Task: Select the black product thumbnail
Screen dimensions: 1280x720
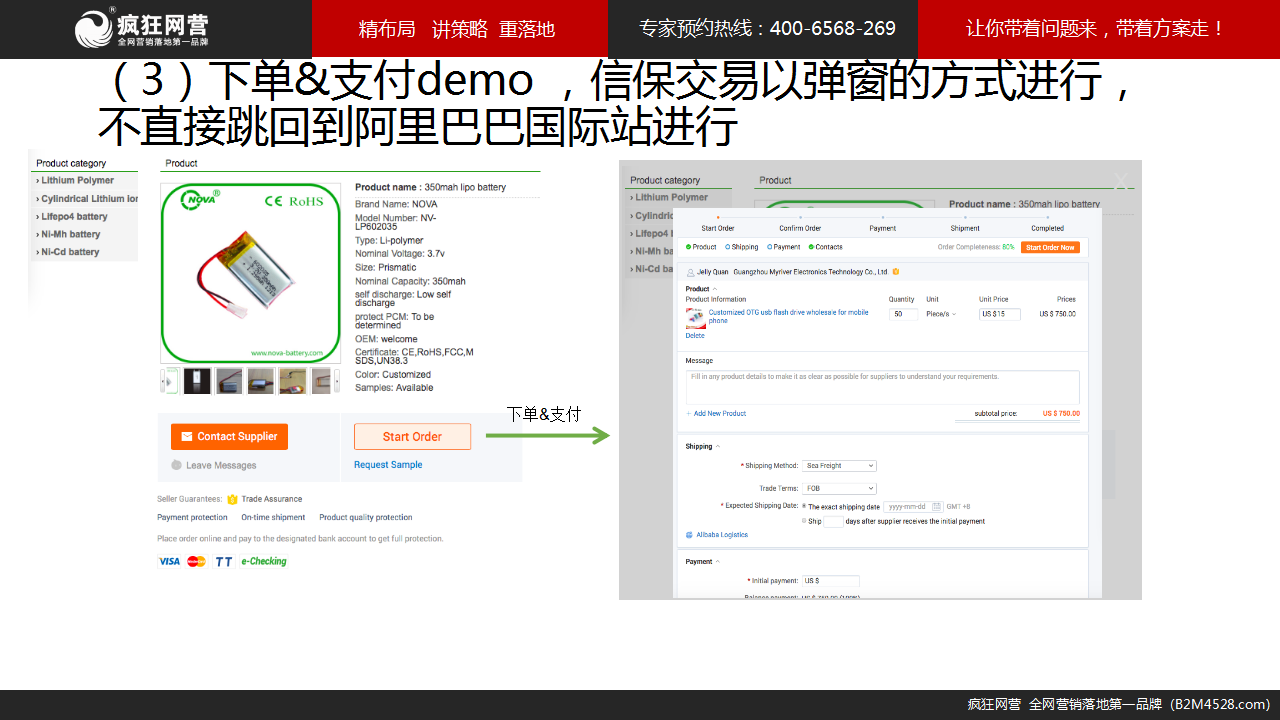Action: 197,381
